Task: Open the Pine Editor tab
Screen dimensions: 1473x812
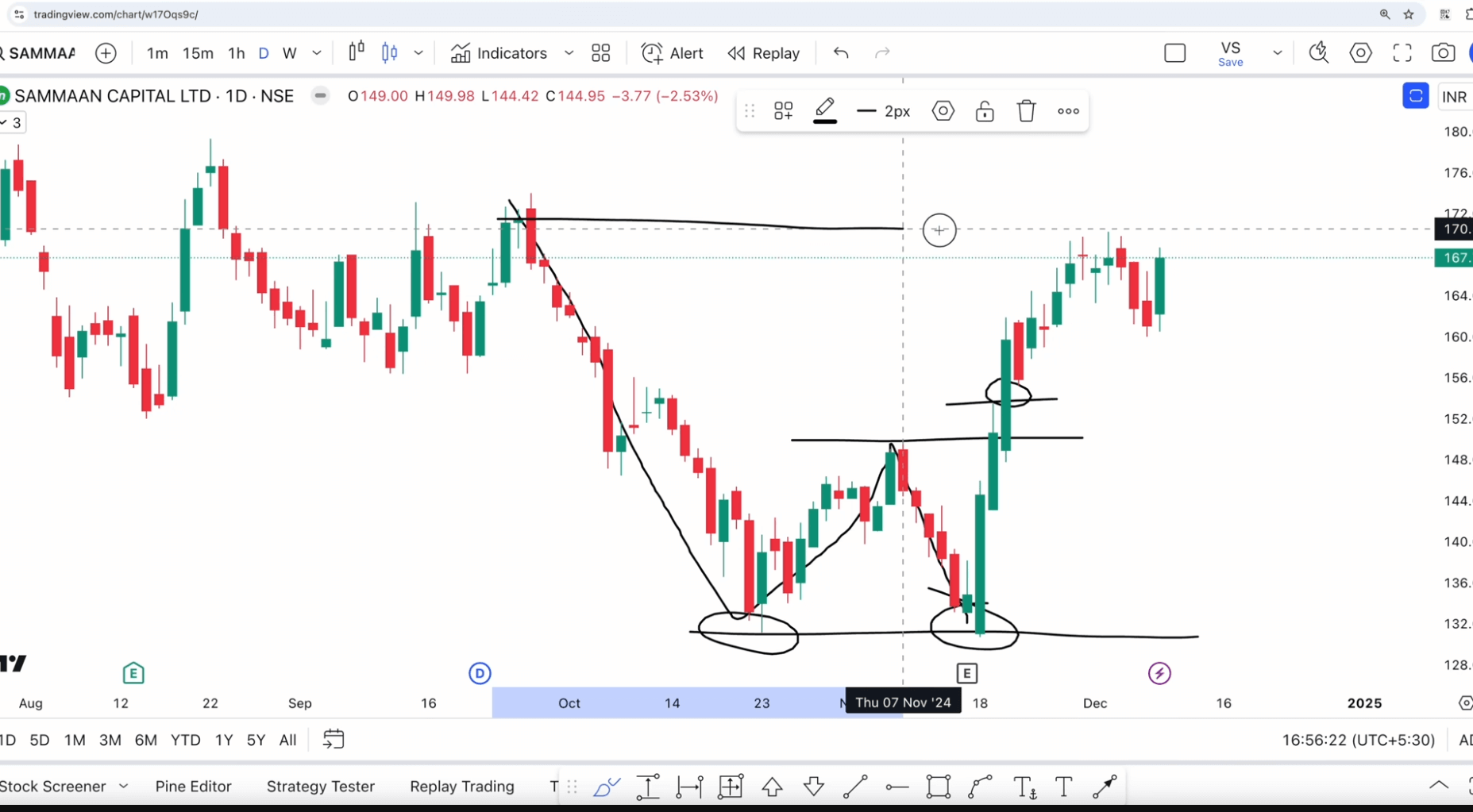Action: click(x=194, y=787)
